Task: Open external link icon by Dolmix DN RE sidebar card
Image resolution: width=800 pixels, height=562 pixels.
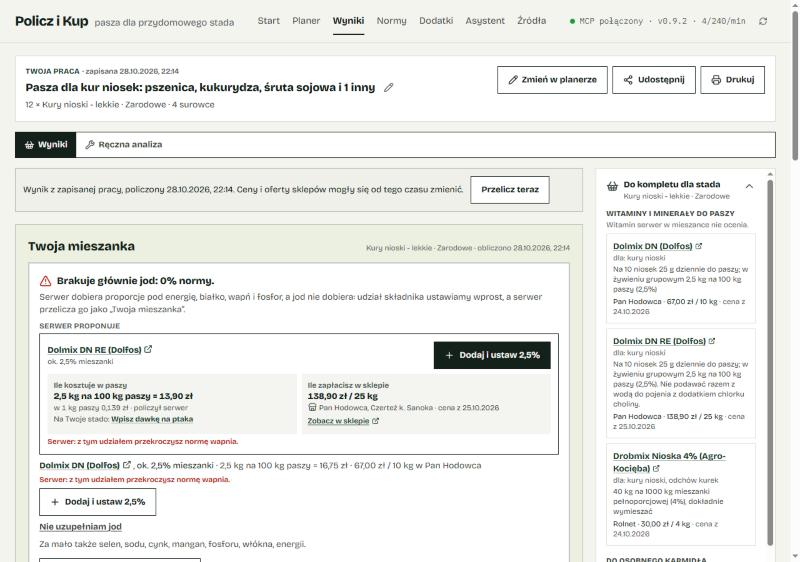Action: pos(712,341)
